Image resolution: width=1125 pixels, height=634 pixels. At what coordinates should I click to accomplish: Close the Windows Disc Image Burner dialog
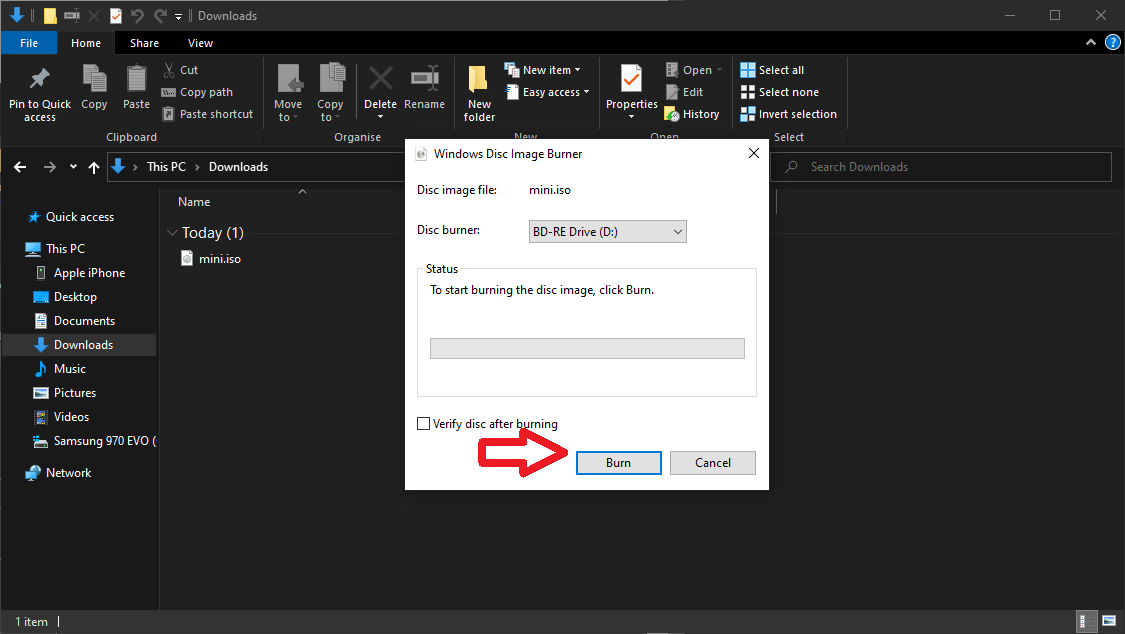point(753,153)
